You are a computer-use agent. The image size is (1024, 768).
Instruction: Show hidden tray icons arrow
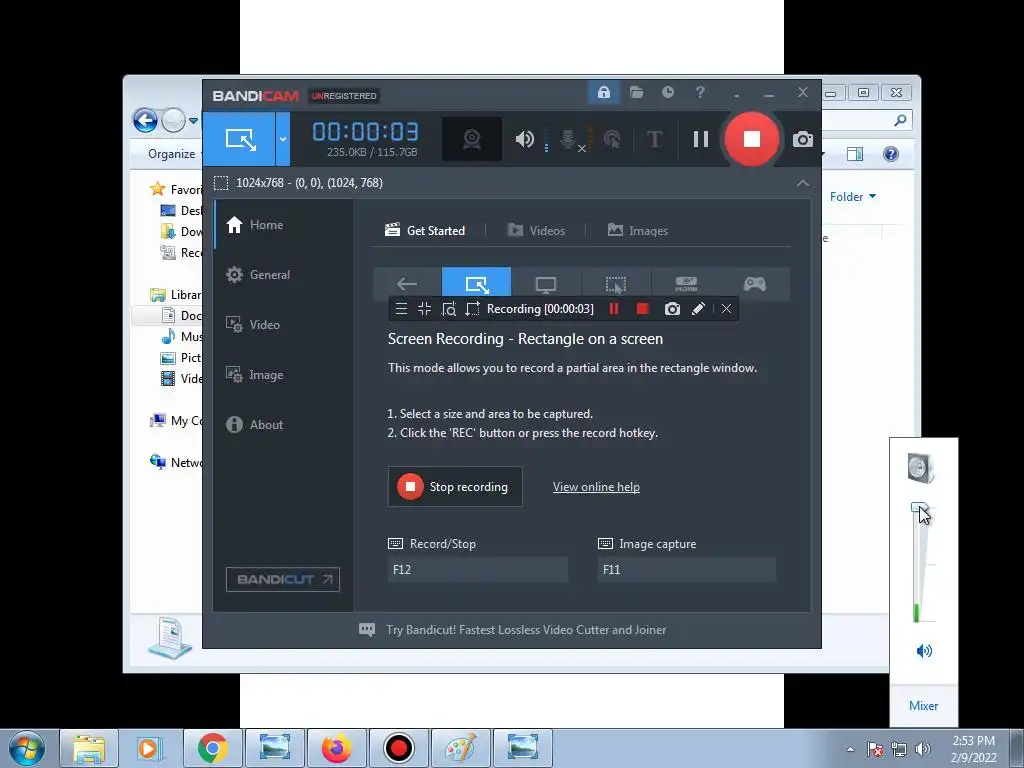click(850, 749)
